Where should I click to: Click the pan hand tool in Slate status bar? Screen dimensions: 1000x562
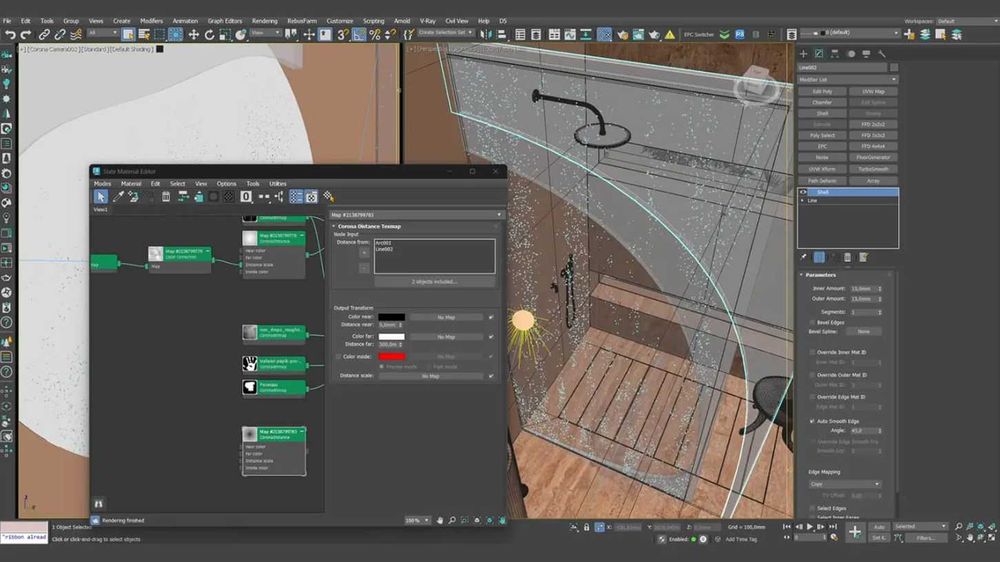[439, 521]
